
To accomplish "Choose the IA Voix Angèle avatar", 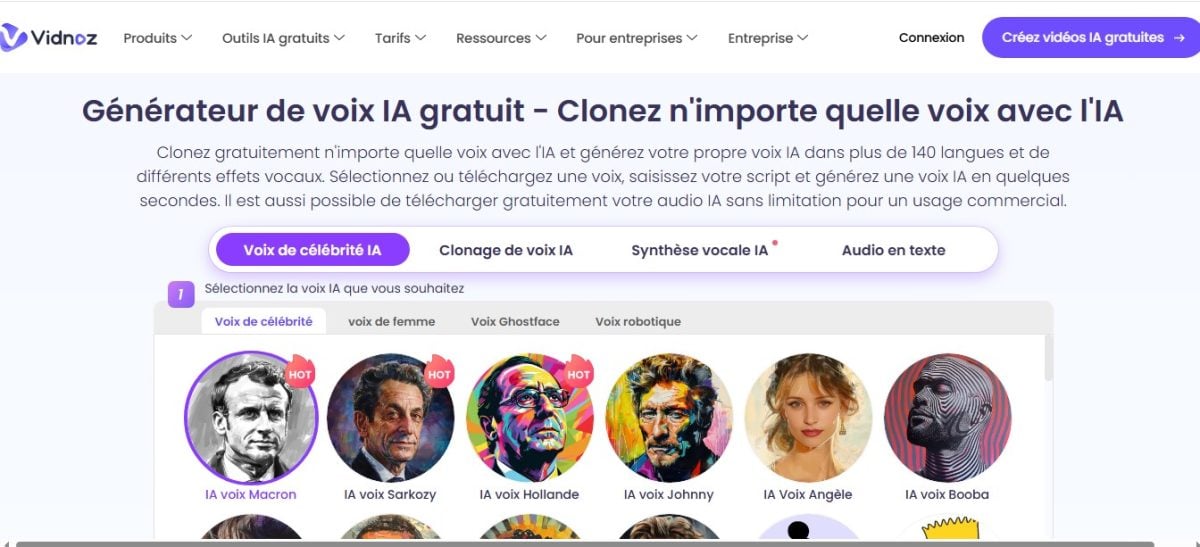I will [808, 417].
